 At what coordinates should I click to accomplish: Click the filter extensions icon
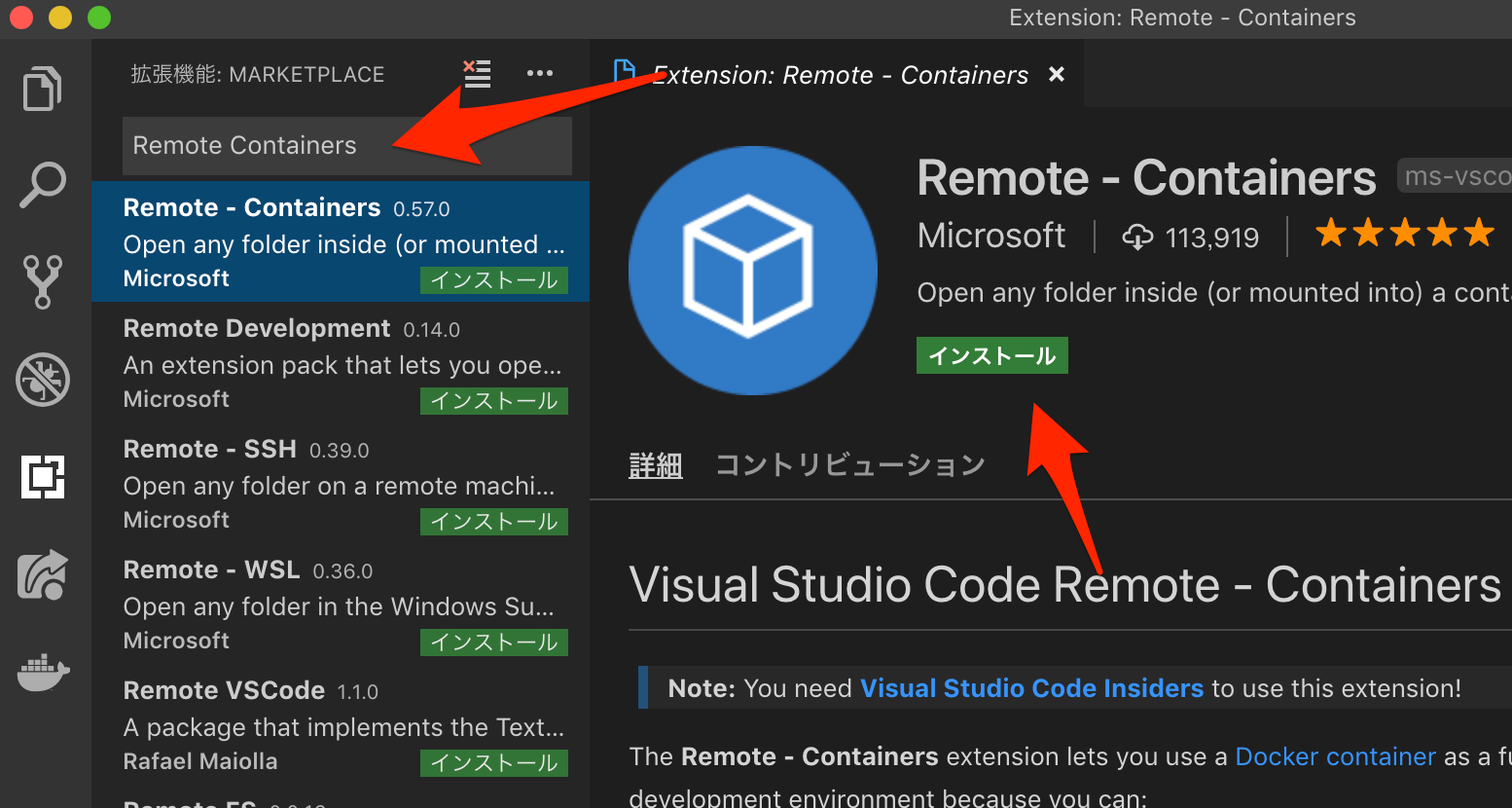pos(476,73)
